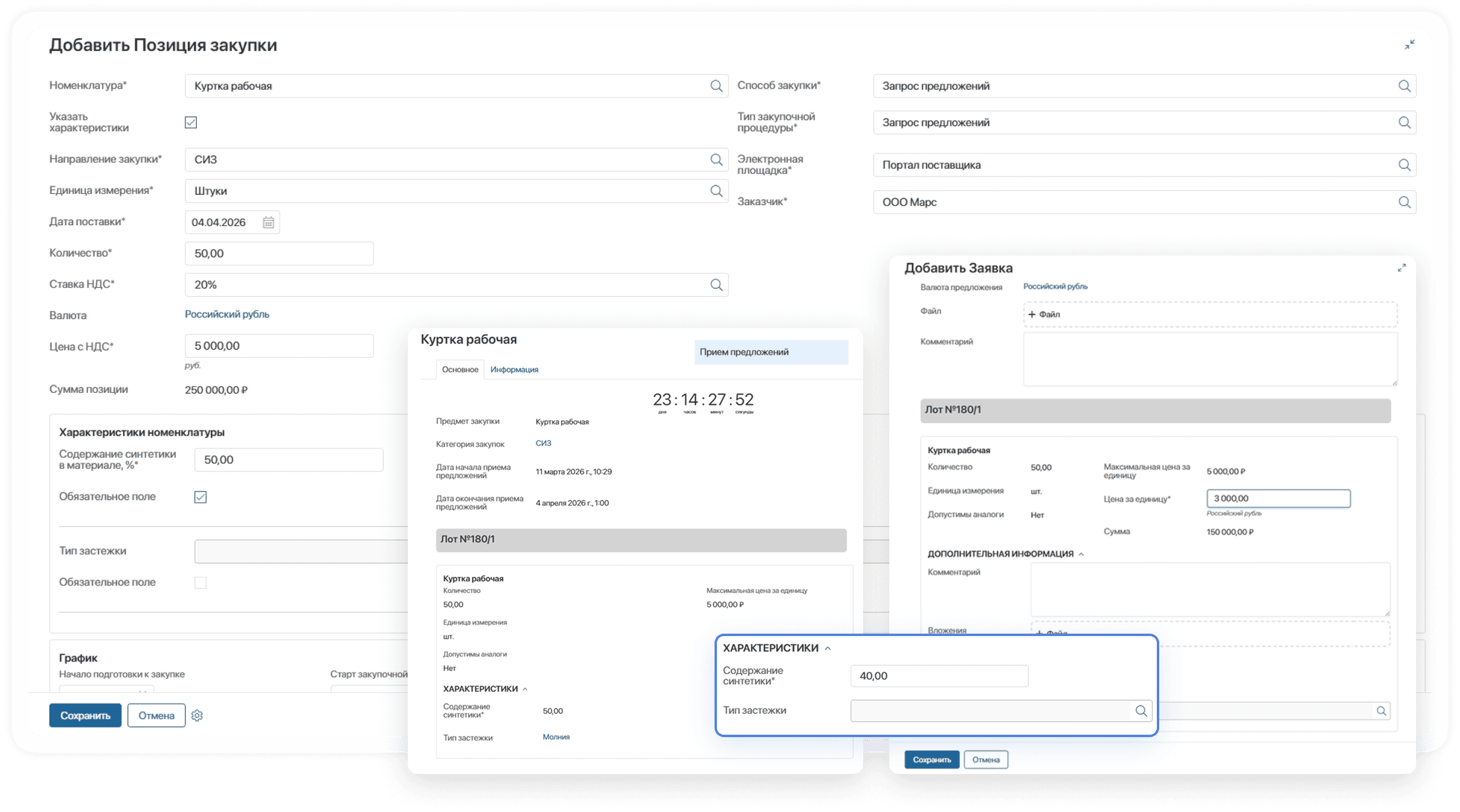Click search icon in Заказчик field
Image resolution: width=1460 pixels, height=812 pixels.
[x=1404, y=202]
